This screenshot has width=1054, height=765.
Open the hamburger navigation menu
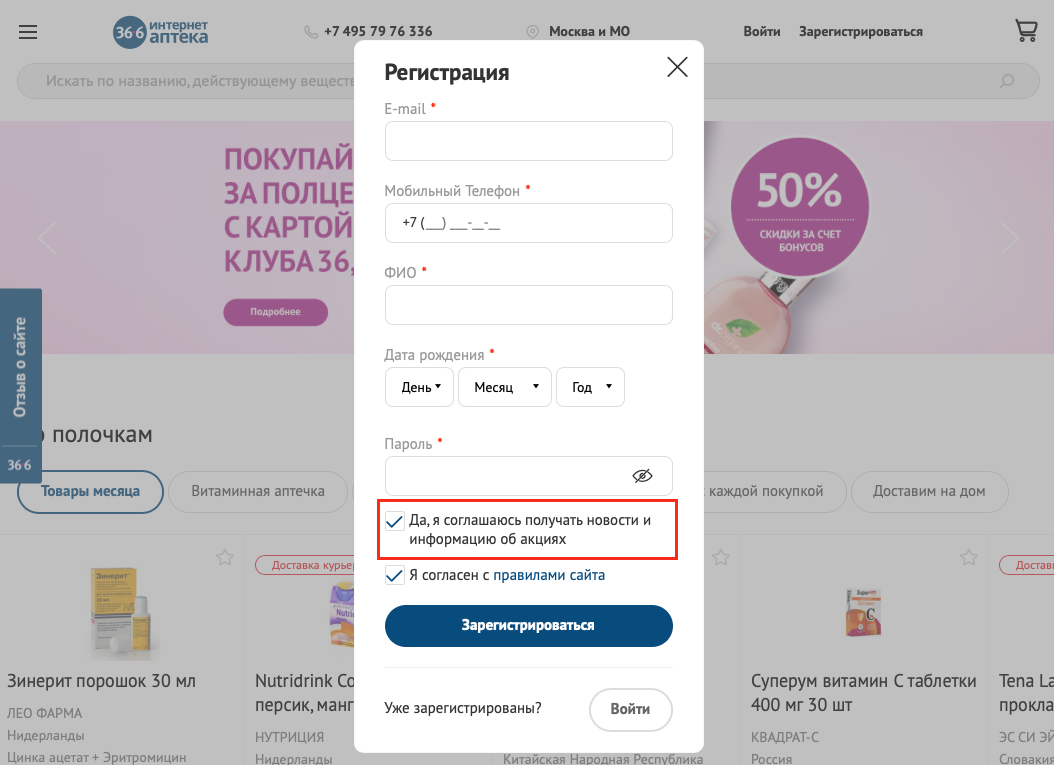click(27, 31)
